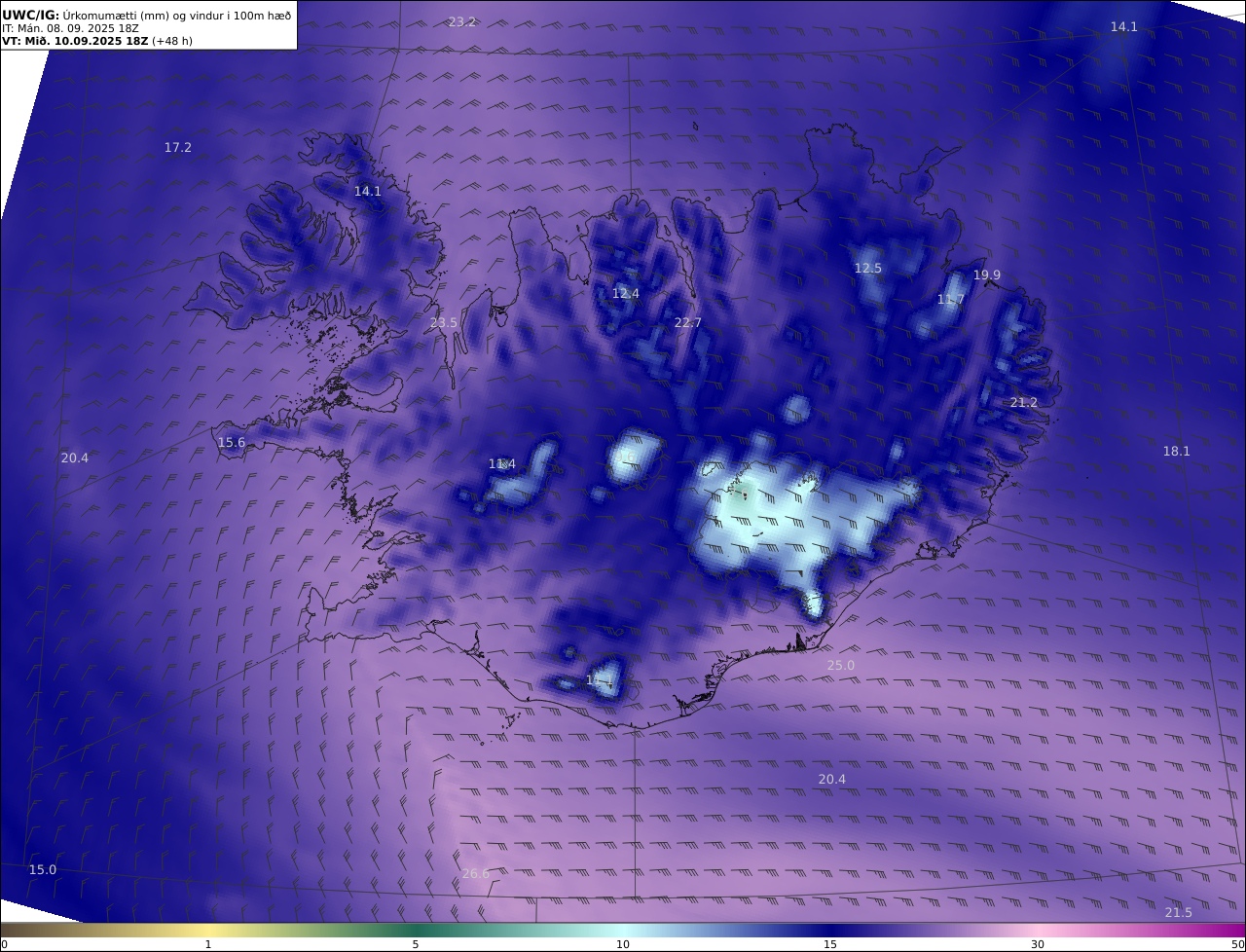Click the 17.2 value over the northwest ocean

click(x=178, y=147)
